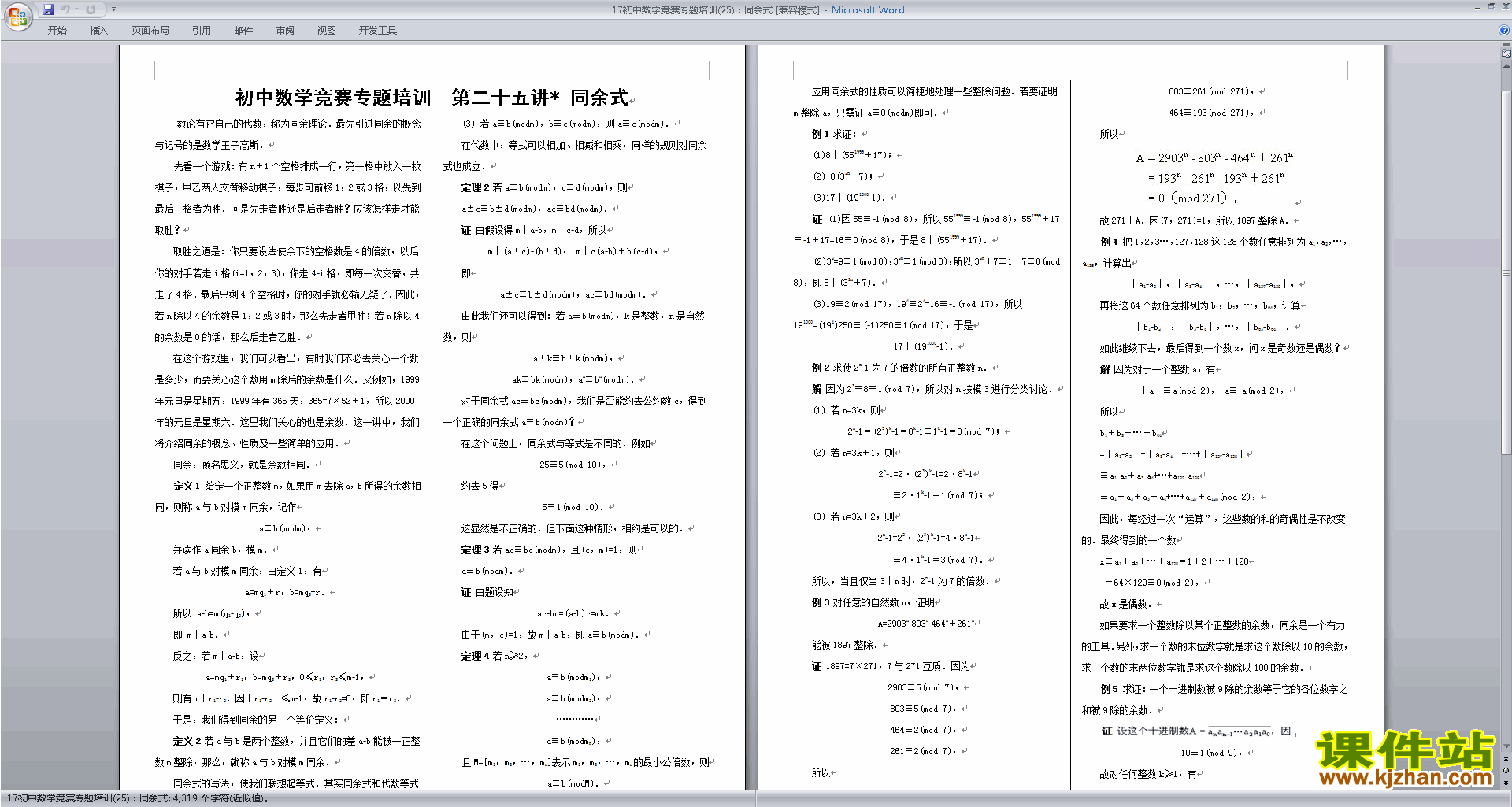Switch to the 页面布局 tab
The image size is (1512, 807).
click(150, 31)
